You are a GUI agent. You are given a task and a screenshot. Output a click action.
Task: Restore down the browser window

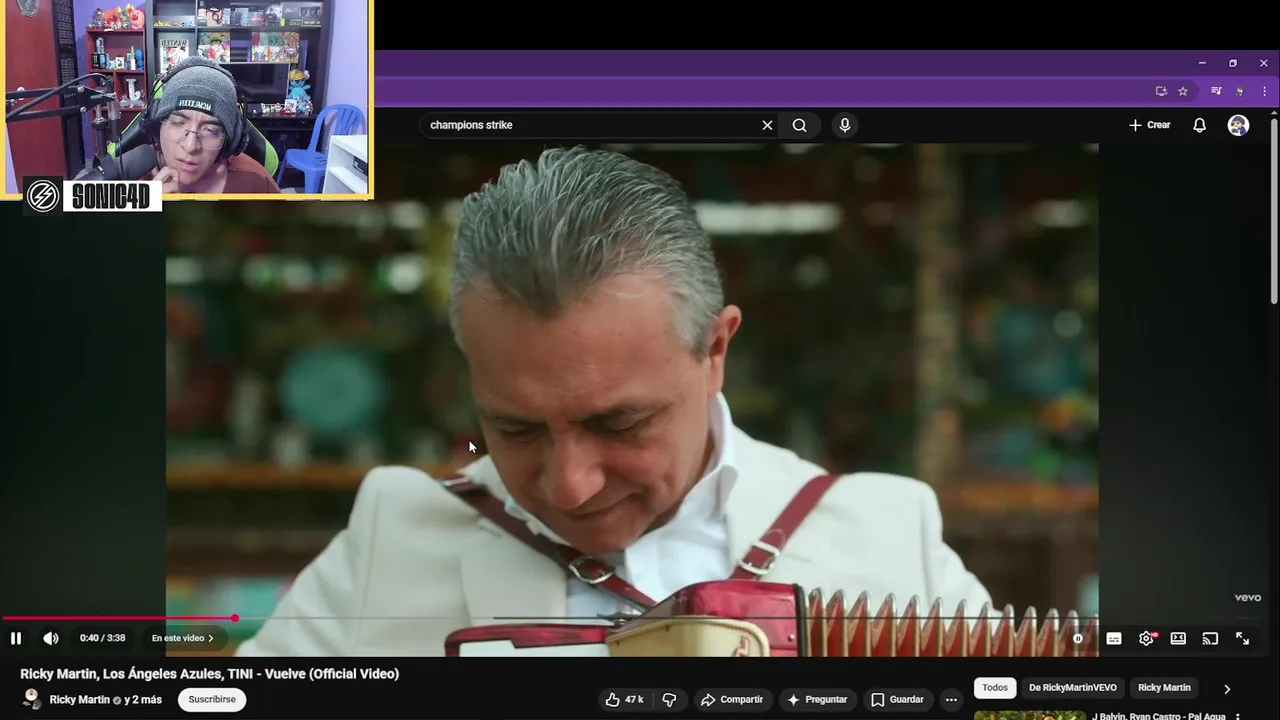(x=1233, y=63)
